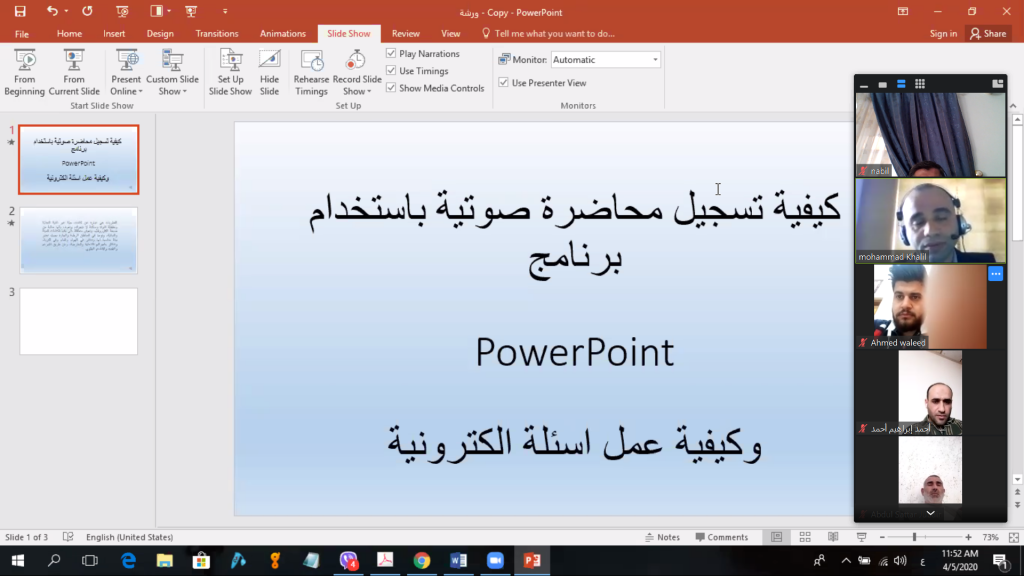Open Notes pane from status bar
1024x576 pixels.
[662, 537]
